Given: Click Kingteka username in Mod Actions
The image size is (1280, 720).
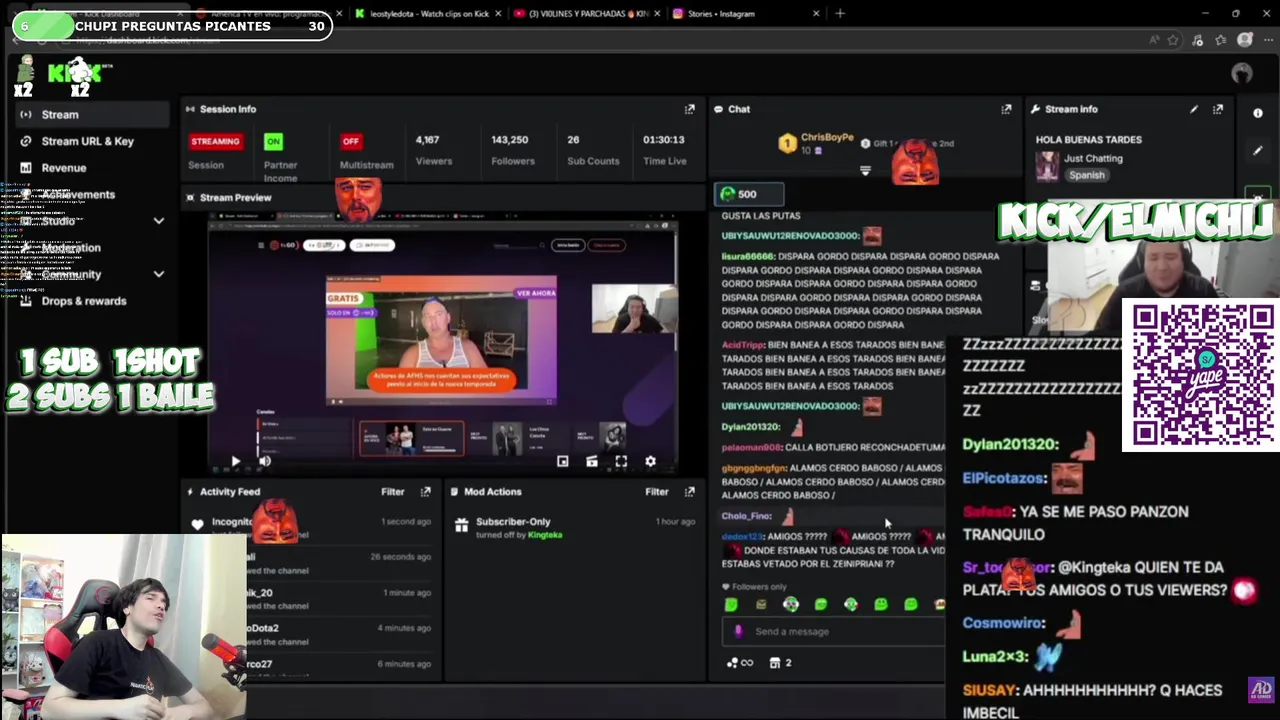Looking at the screenshot, I should (x=545, y=535).
